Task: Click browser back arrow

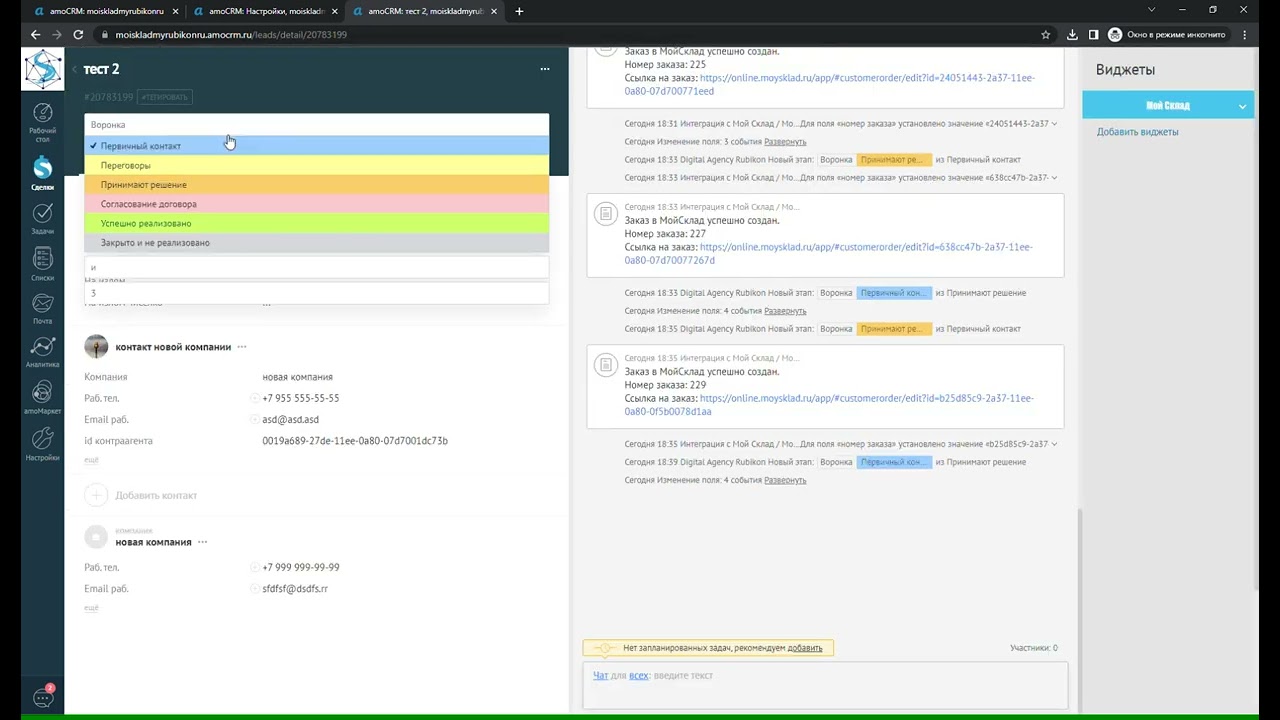Action: (35, 34)
